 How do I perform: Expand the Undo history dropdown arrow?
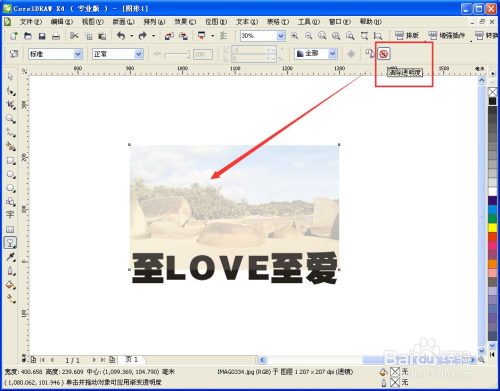132,36
